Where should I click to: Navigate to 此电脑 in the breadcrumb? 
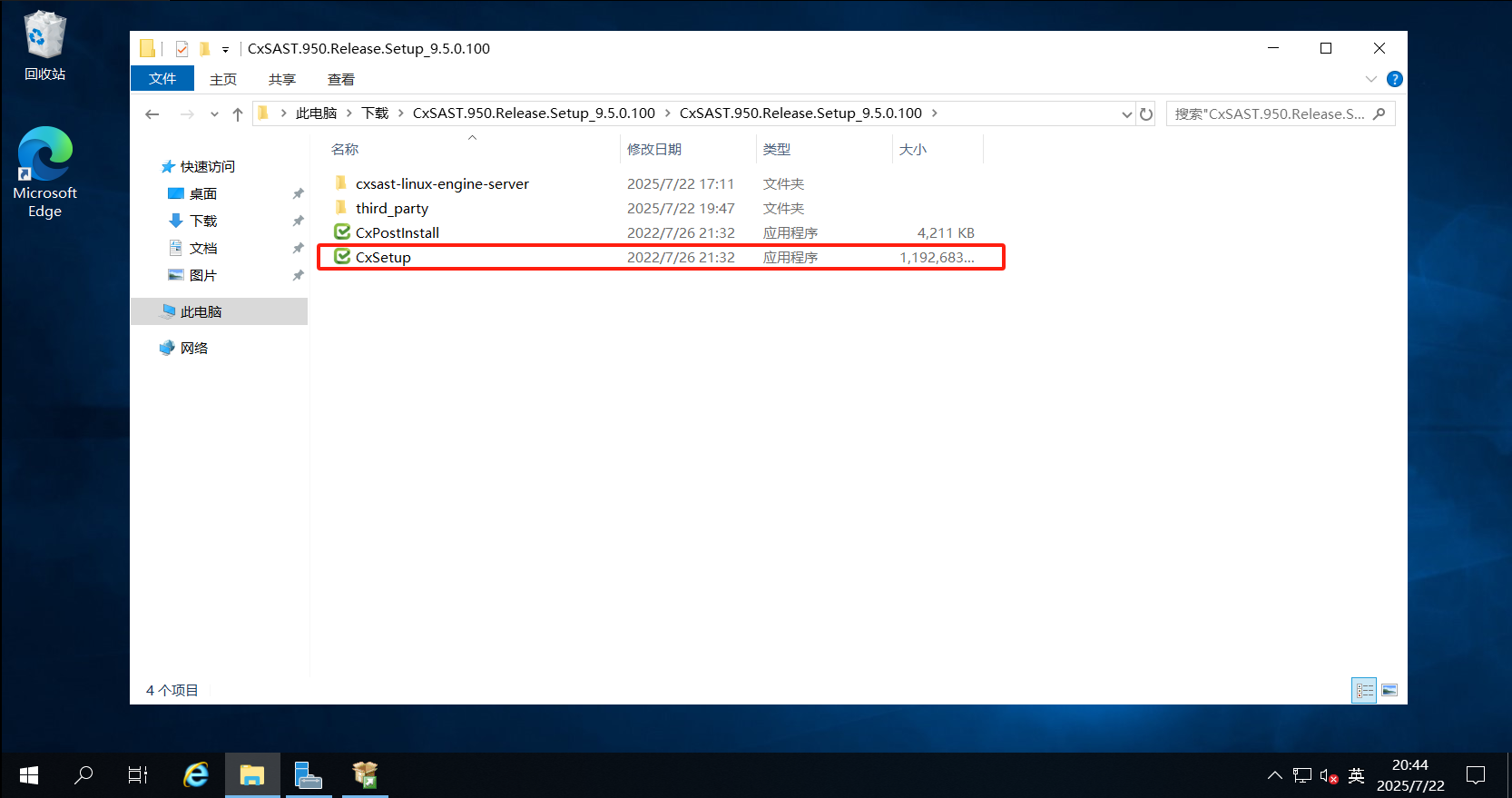(x=316, y=113)
